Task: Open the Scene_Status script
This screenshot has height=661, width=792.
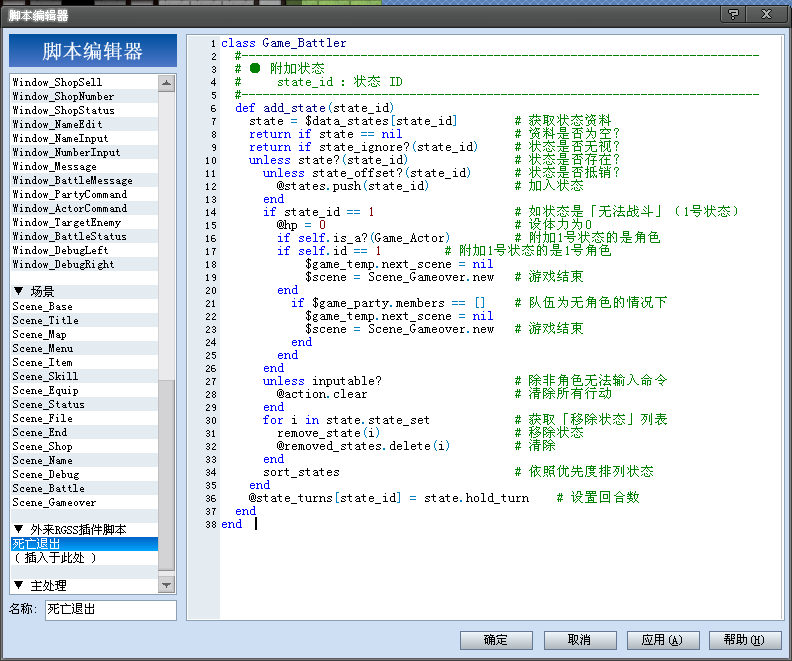Action: pos(84,404)
